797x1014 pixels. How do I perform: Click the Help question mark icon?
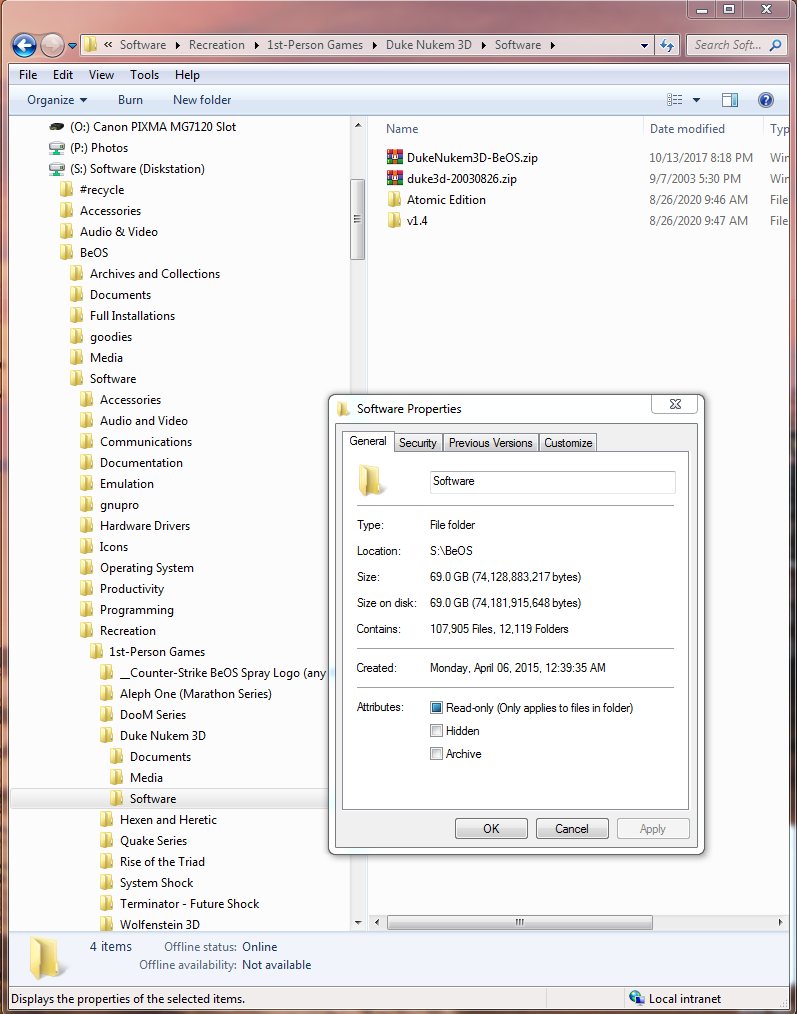pyautogui.click(x=766, y=100)
